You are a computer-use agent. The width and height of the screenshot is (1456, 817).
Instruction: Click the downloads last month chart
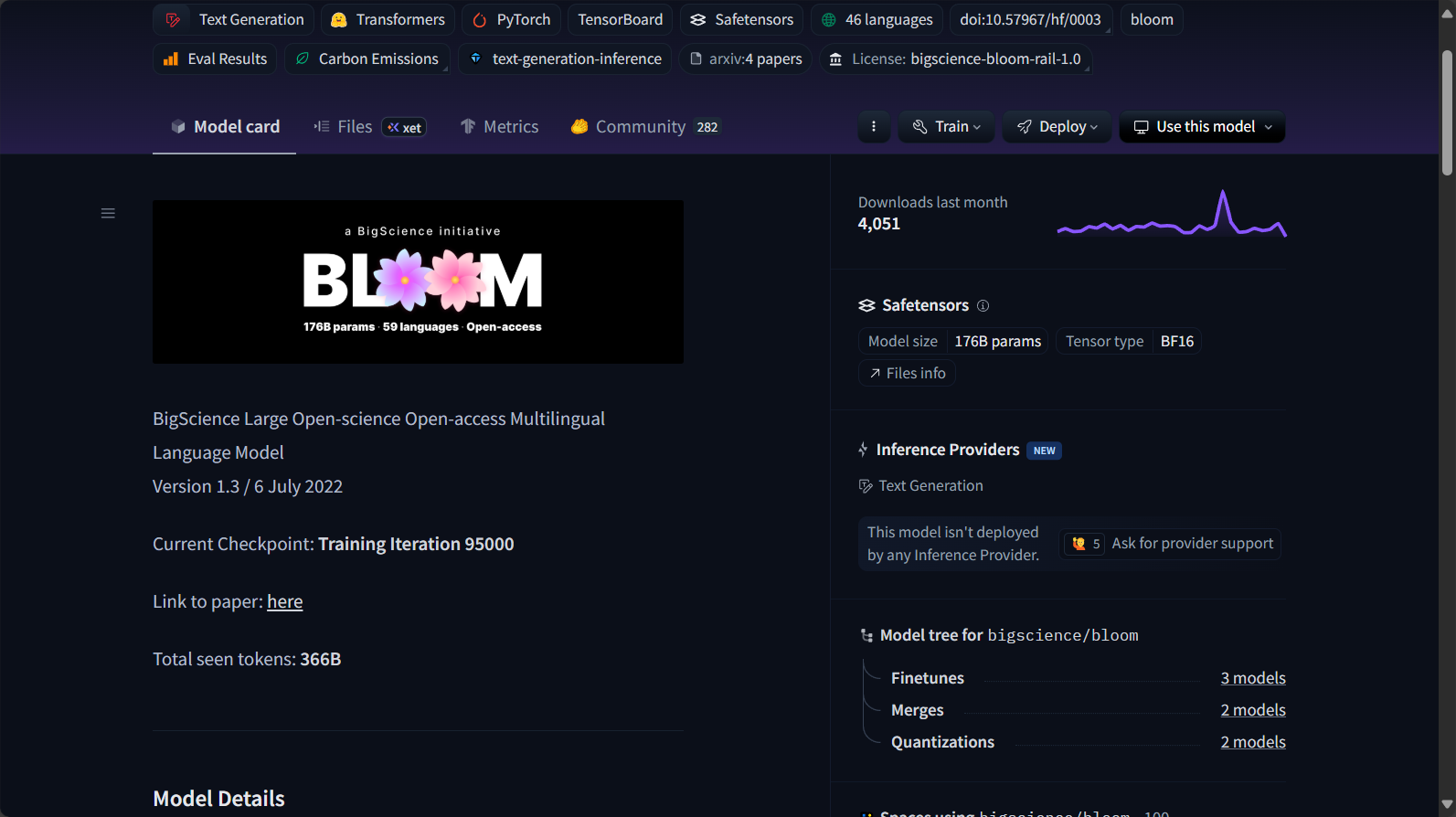pyautogui.click(x=1172, y=213)
